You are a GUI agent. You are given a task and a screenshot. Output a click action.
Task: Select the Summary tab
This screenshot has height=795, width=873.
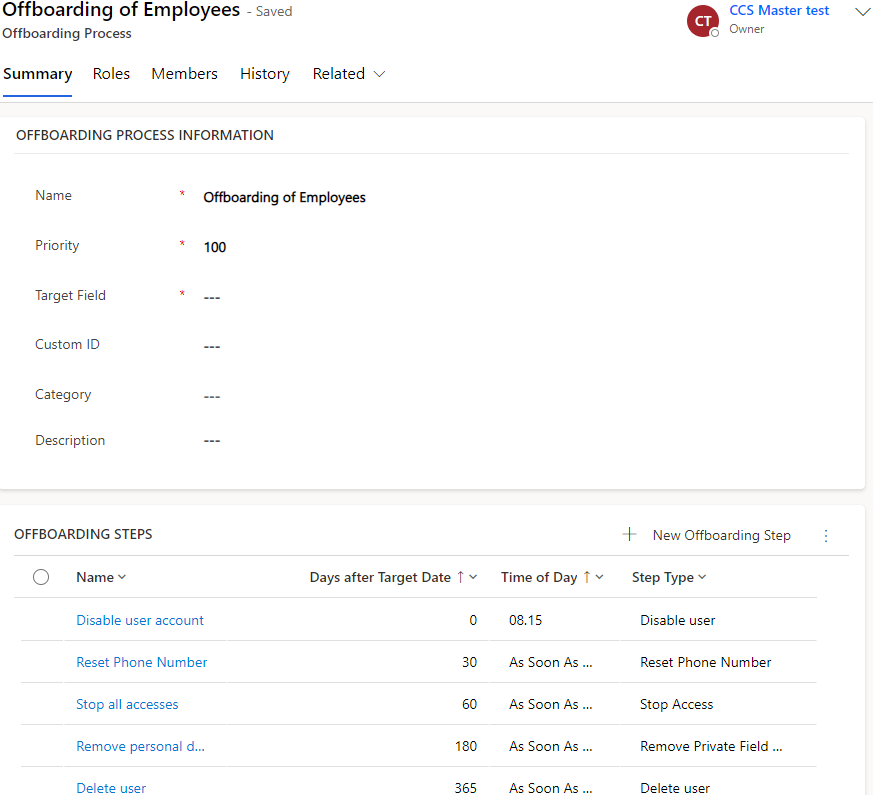(37, 74)
